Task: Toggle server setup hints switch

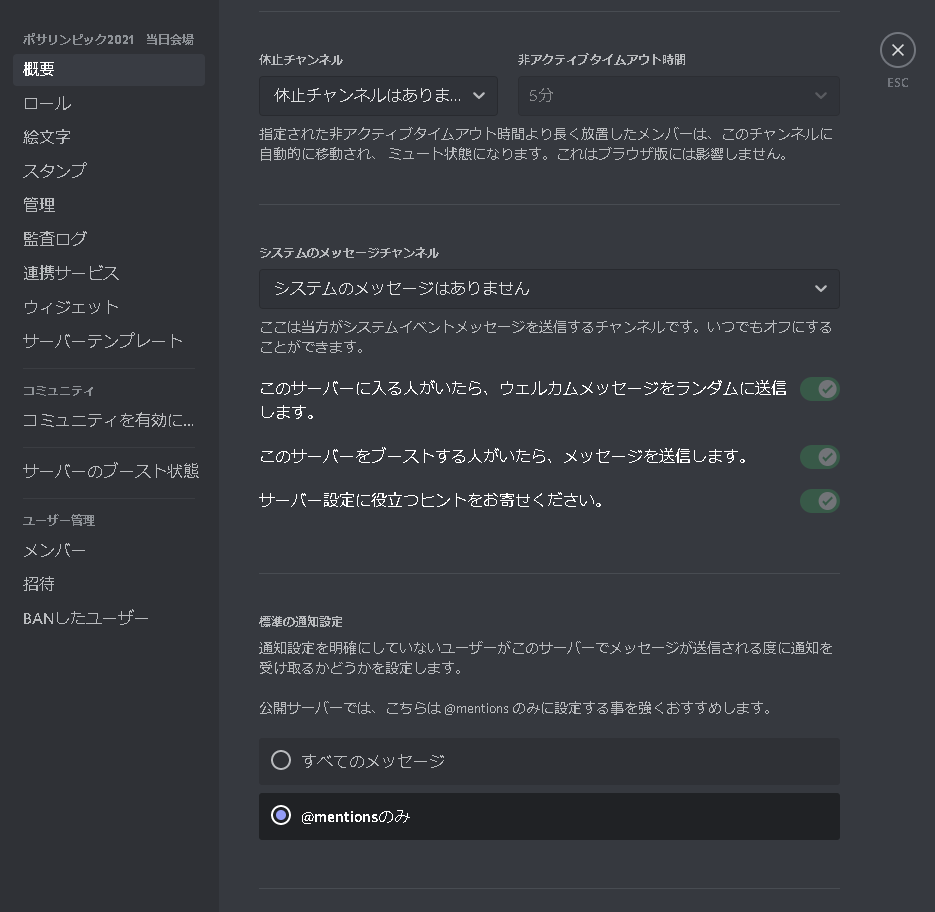Action: point(820,501)
